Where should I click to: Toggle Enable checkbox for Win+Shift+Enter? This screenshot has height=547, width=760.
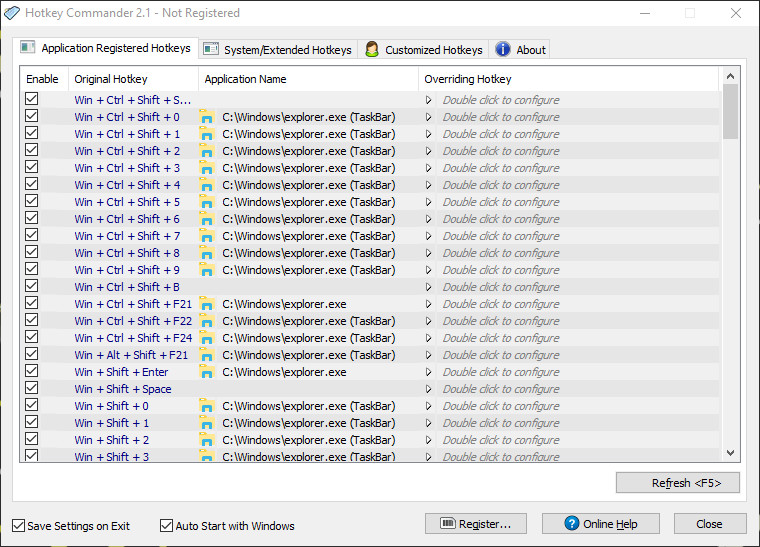32,371
